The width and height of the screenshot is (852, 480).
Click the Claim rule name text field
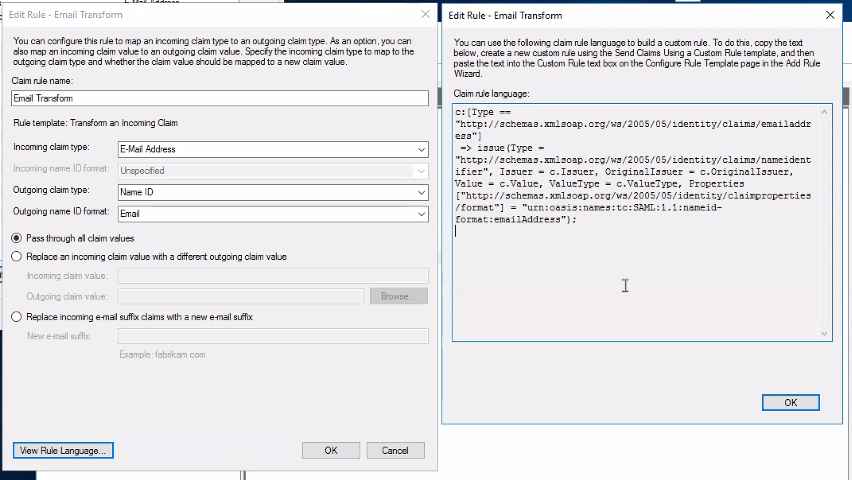[x=219, y=98]
